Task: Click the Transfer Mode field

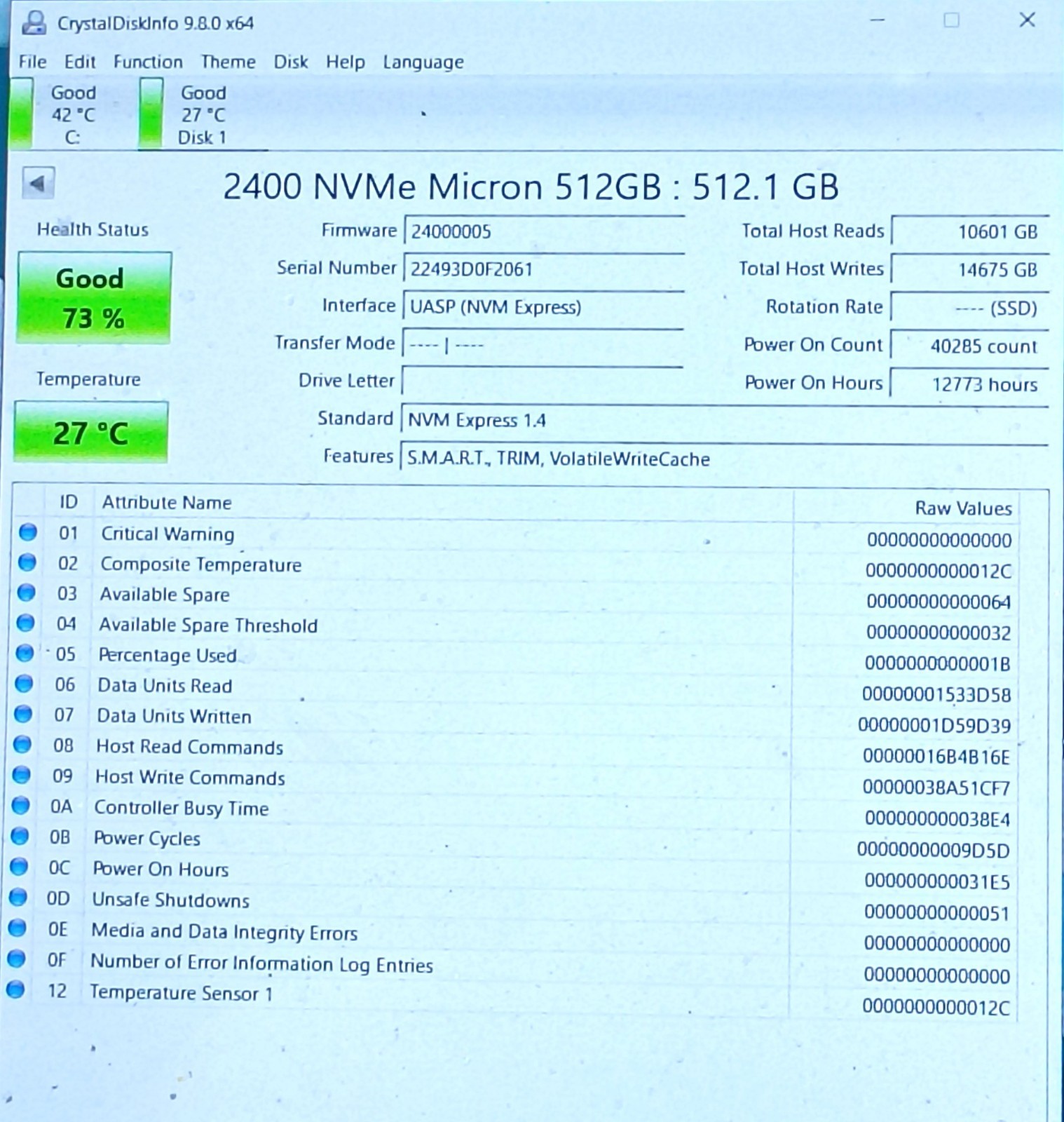Action: tap(543, 344)
